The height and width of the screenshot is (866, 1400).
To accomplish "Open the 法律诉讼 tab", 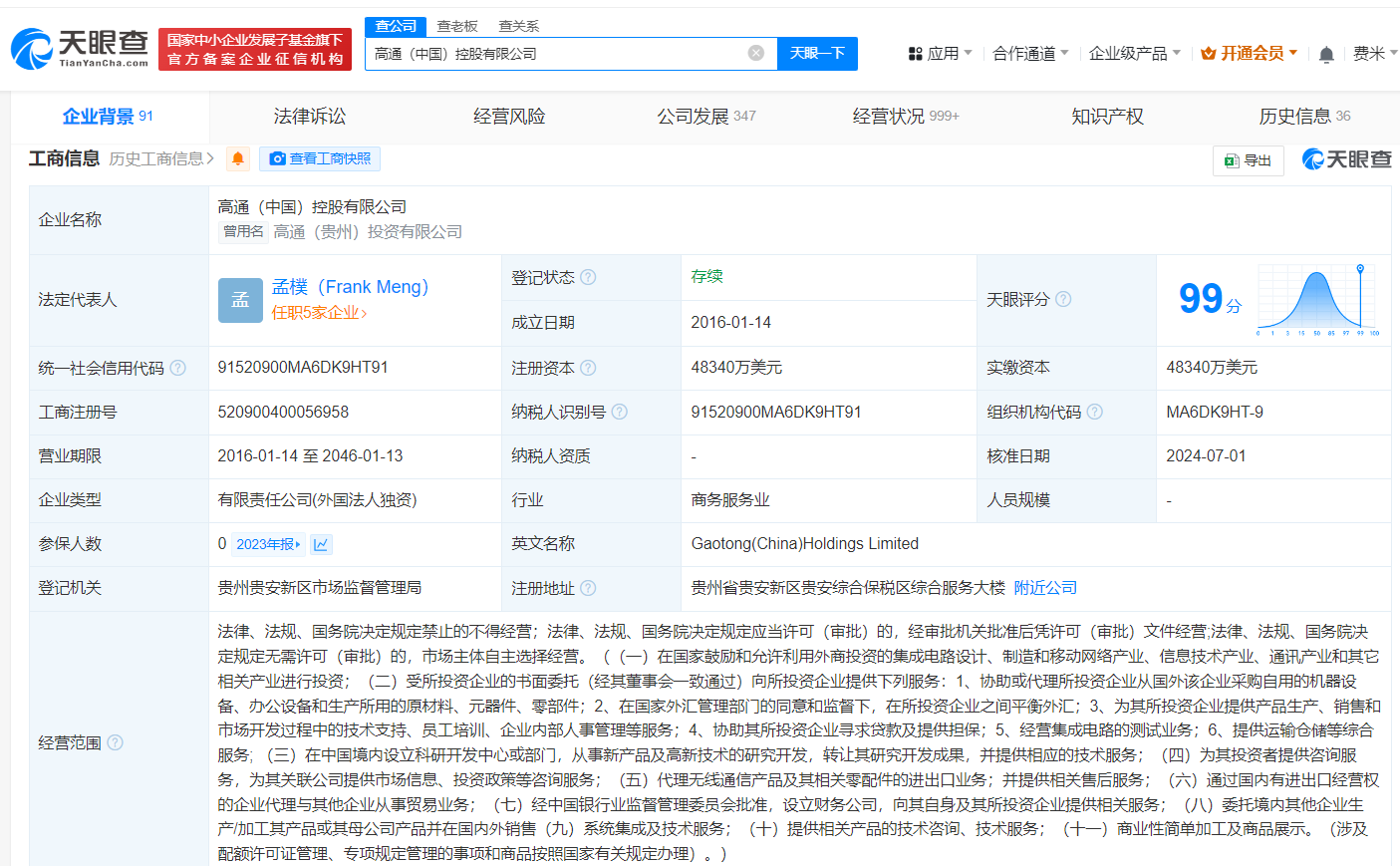I will [309, 116].
